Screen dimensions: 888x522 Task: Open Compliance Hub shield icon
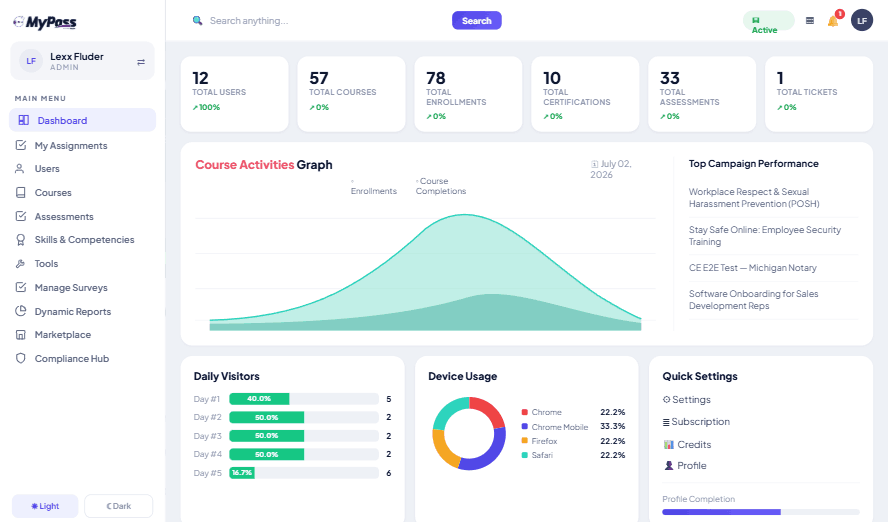tap(21, 358)
